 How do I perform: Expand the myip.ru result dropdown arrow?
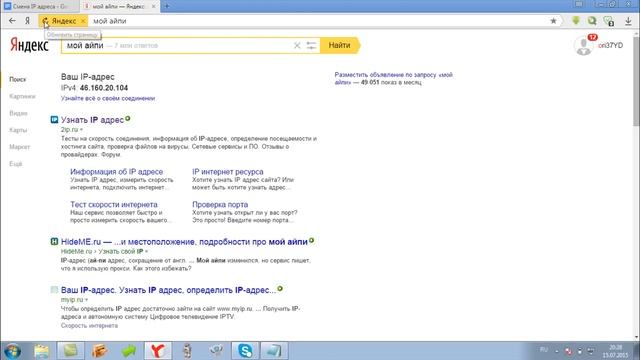pos(86,300)
